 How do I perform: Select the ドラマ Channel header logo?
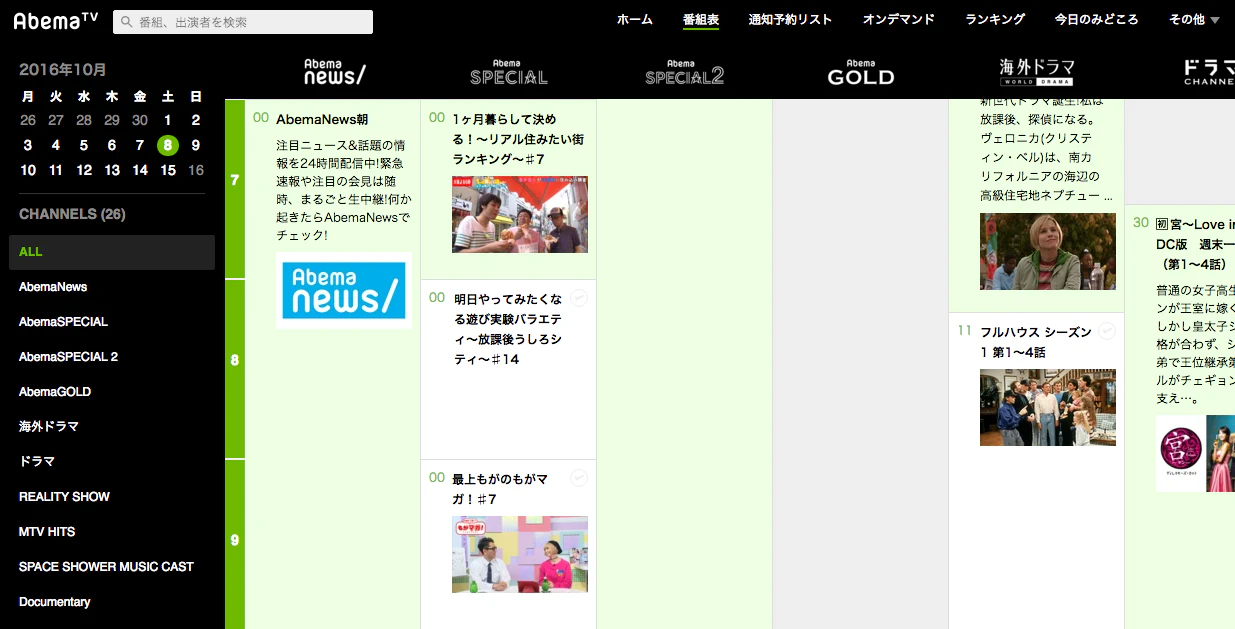(x=1209, y=72)
